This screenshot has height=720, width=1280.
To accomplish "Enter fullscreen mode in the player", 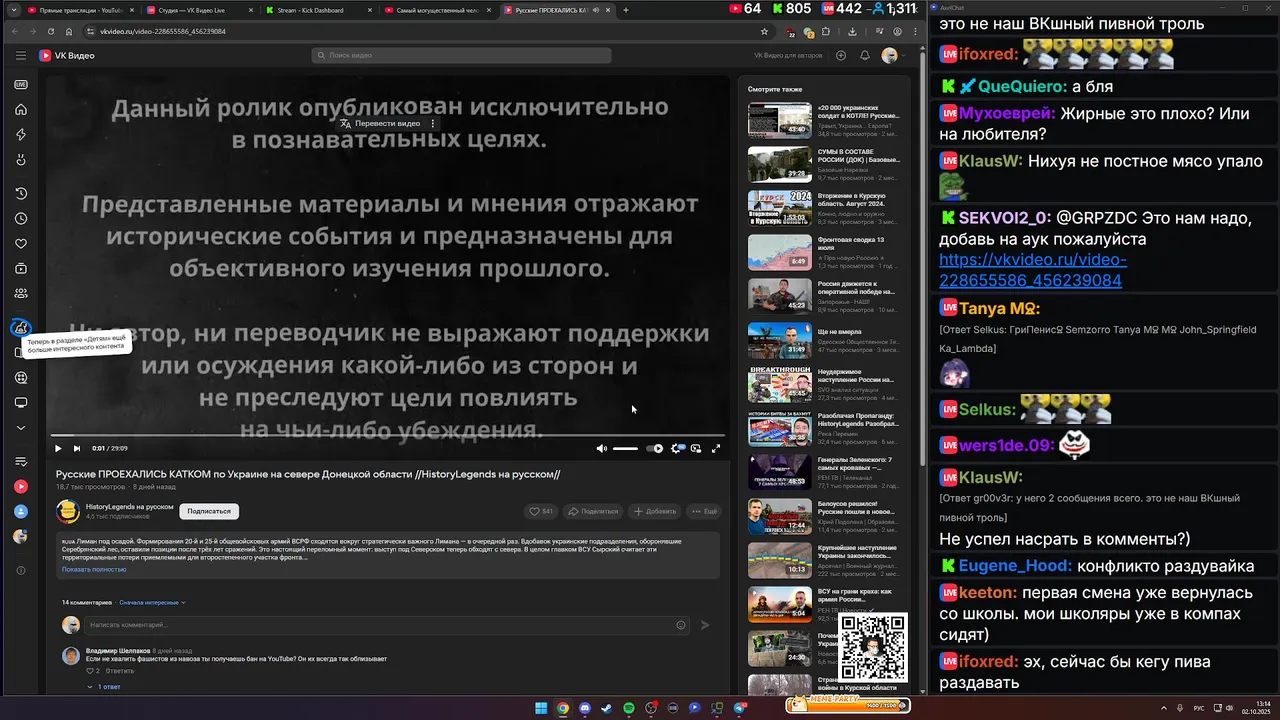I will [716, 448].
